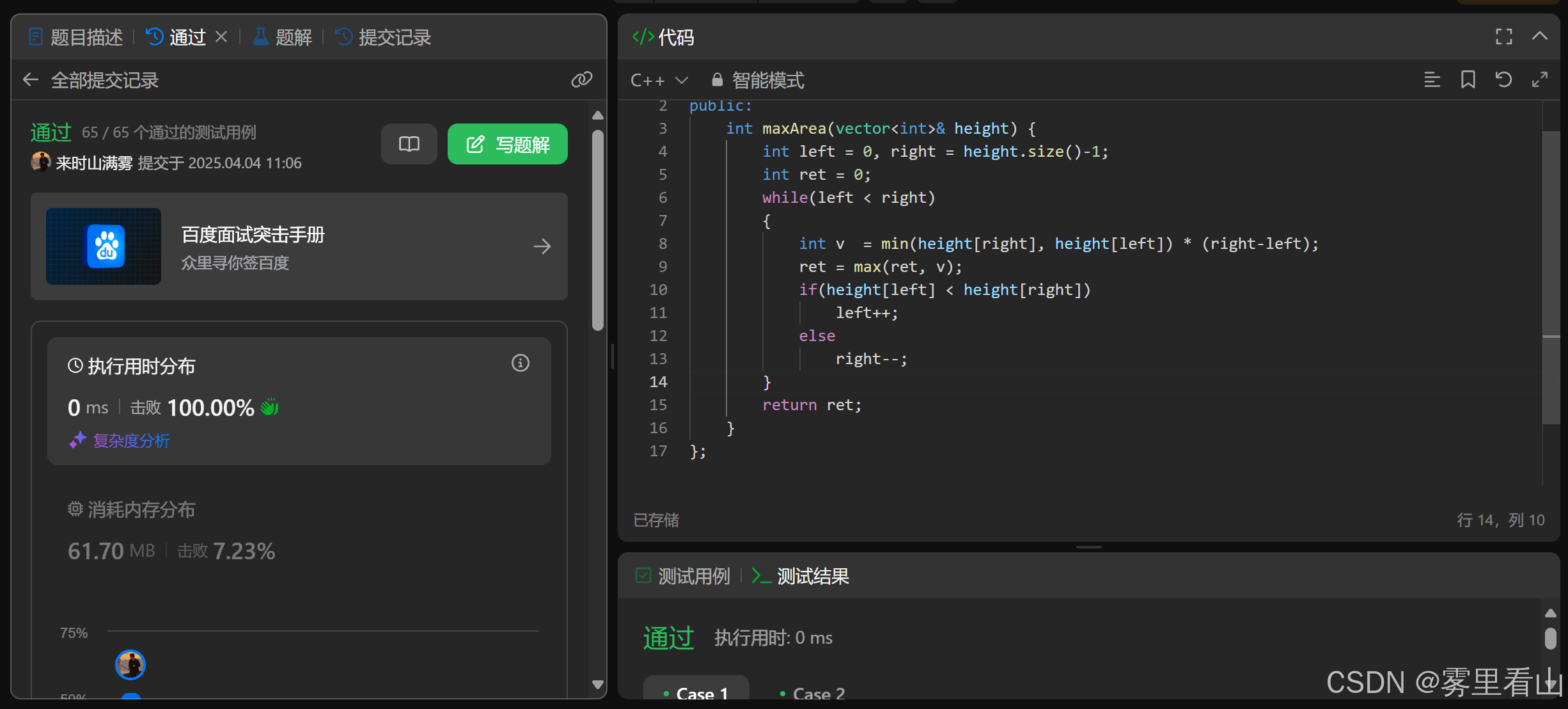
Task: Click the notes book icon button
Action: click(x=409, y=144)
